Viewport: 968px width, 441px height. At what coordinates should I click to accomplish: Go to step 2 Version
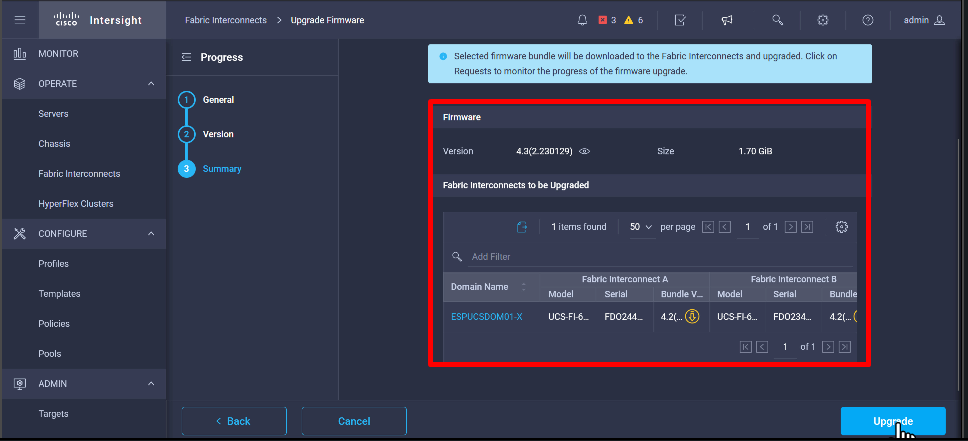tap(207, 134)
